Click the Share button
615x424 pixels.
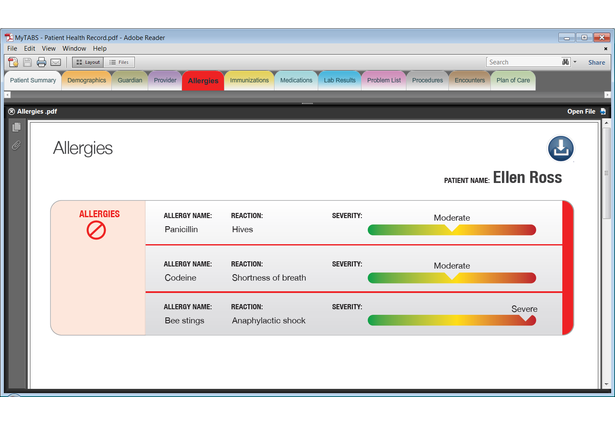(x=596, y=62)
